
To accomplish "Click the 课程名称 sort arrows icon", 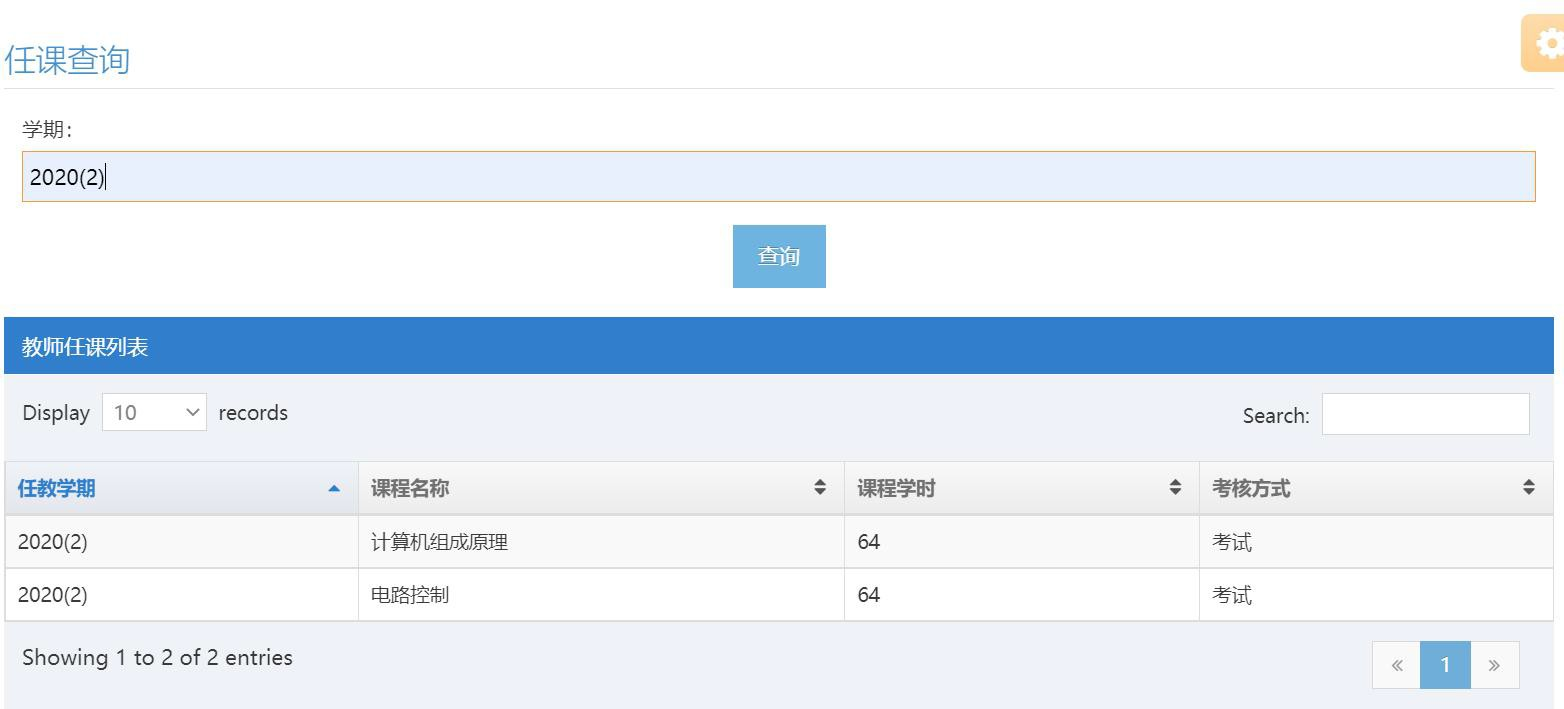I will pos(820,487).
